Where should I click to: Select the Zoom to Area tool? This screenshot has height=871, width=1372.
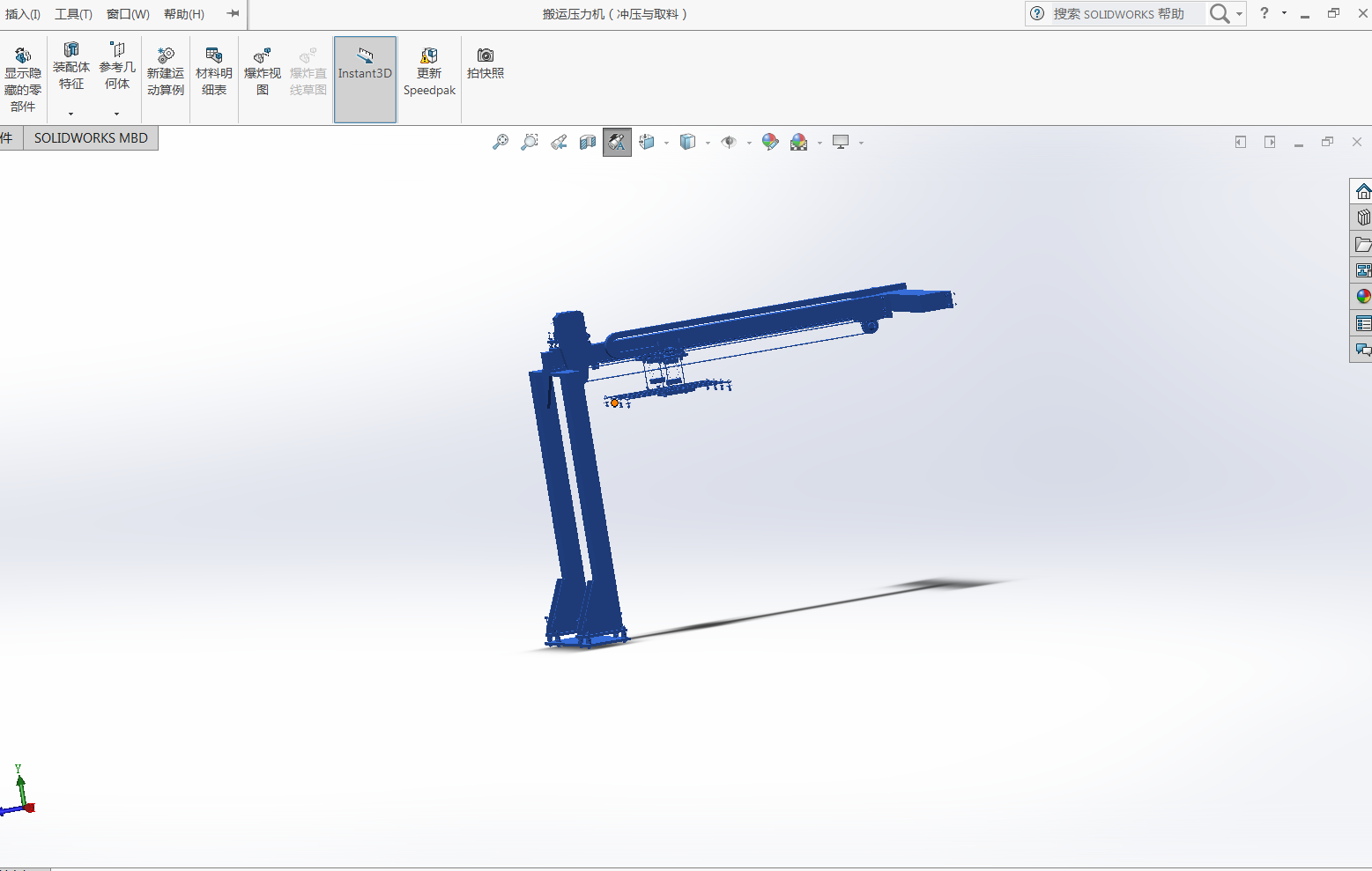point(530,142)
